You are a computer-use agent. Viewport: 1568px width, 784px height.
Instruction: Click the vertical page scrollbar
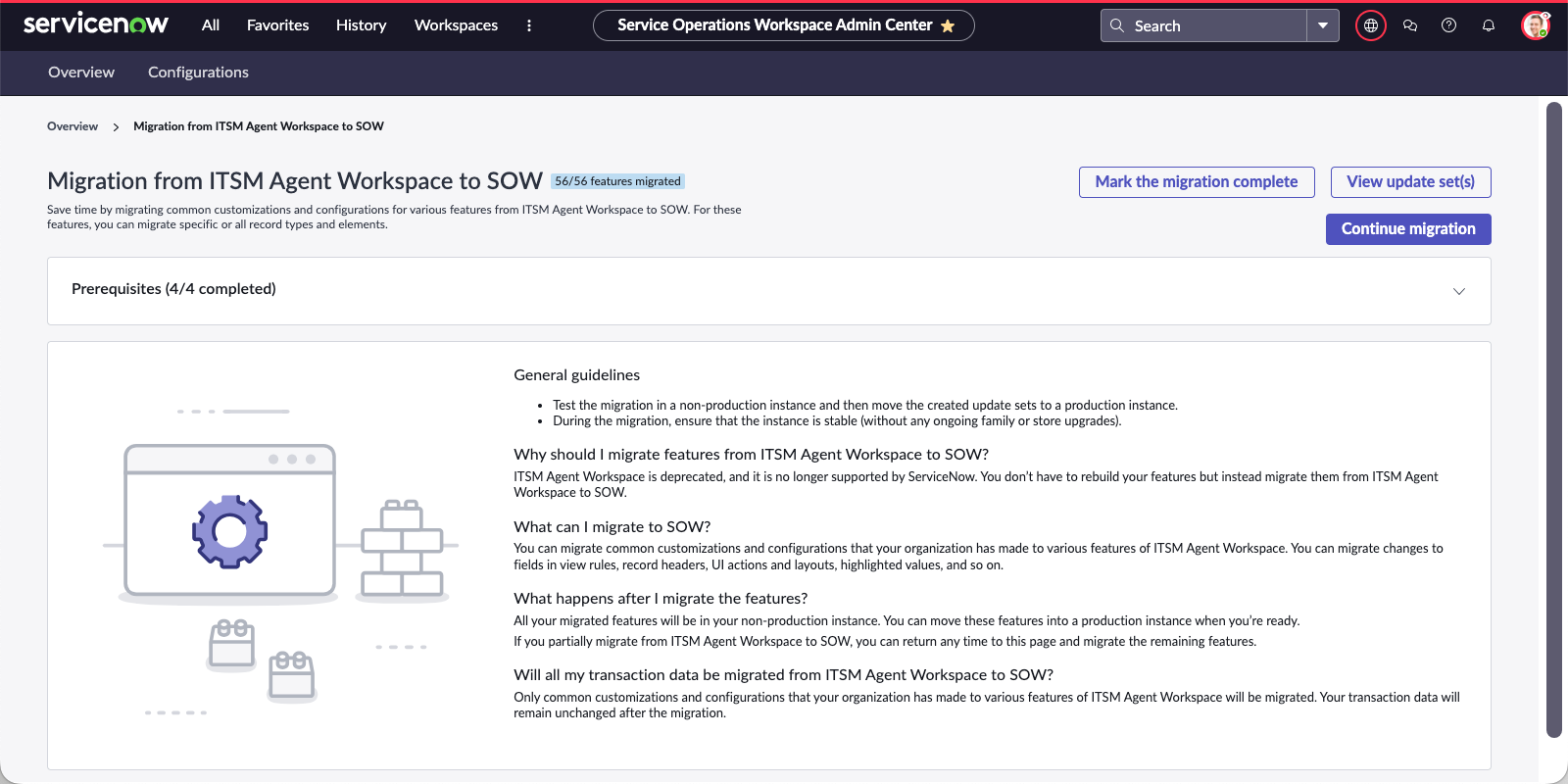[x=1553, y=419]
